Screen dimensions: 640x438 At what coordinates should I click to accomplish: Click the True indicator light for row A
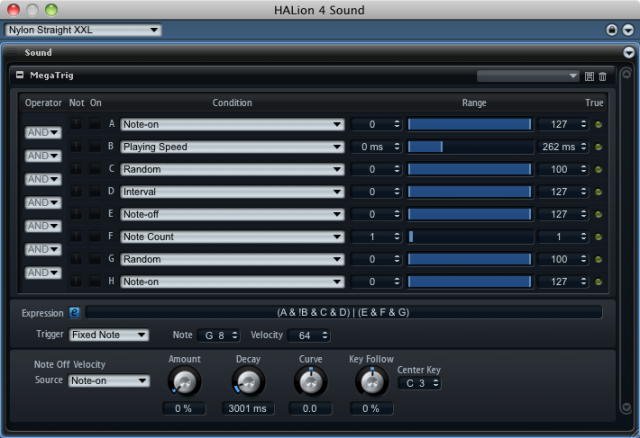pyautogui.click(x=599, y=125)
